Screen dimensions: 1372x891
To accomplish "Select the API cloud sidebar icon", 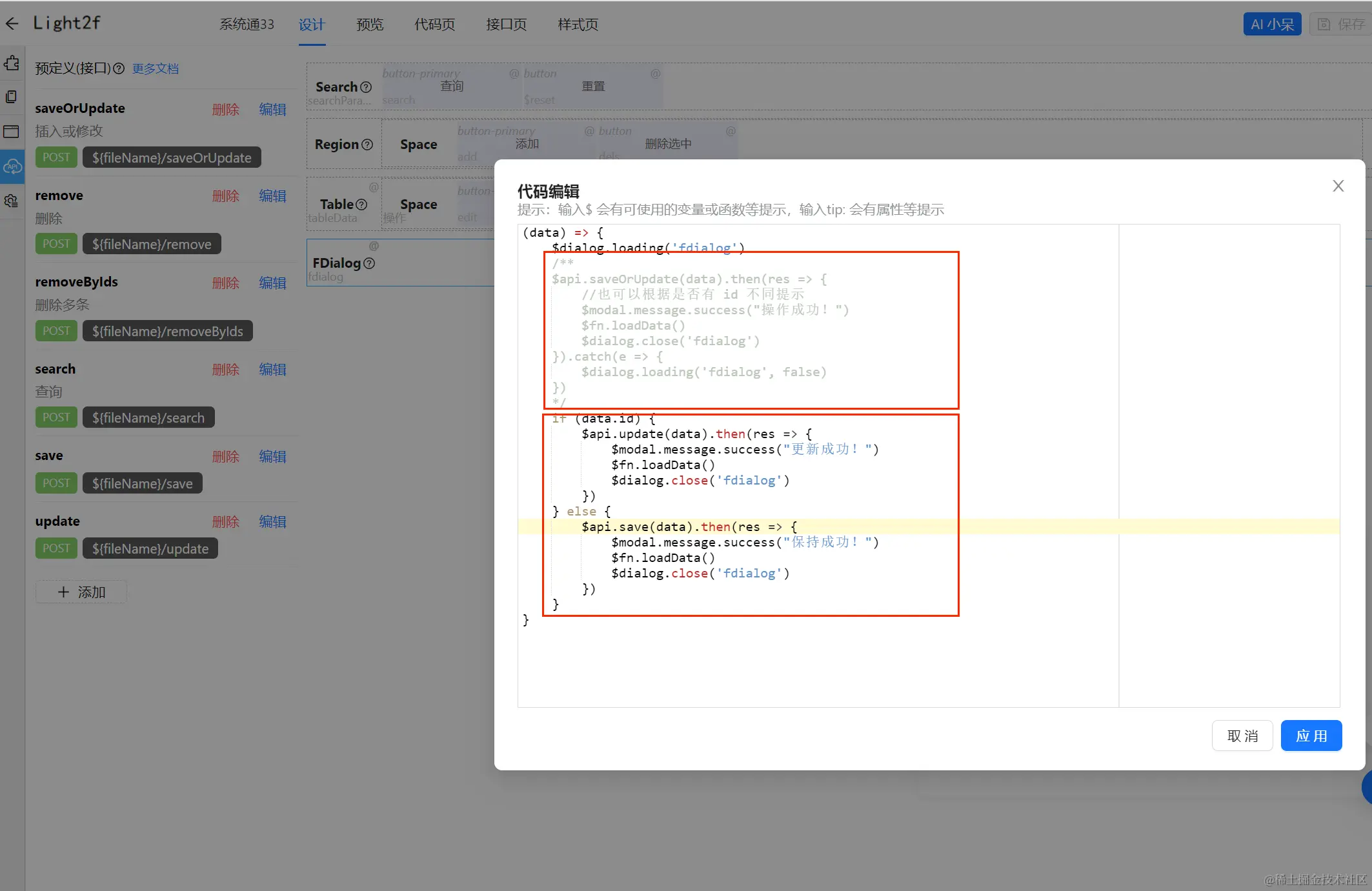I will (x=13, y=166).
